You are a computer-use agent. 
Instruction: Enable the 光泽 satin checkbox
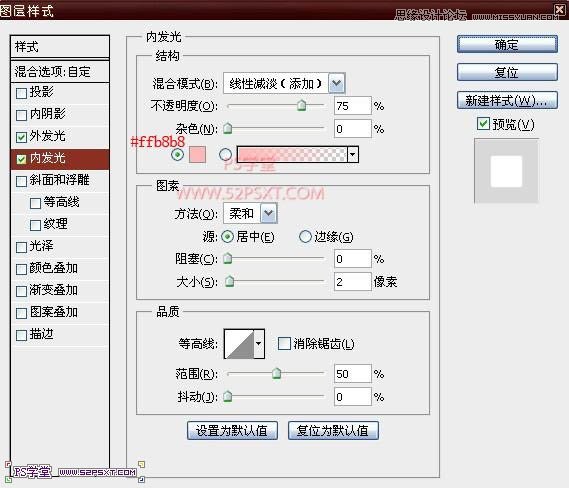pyautogui.click(x=21, y=247)
